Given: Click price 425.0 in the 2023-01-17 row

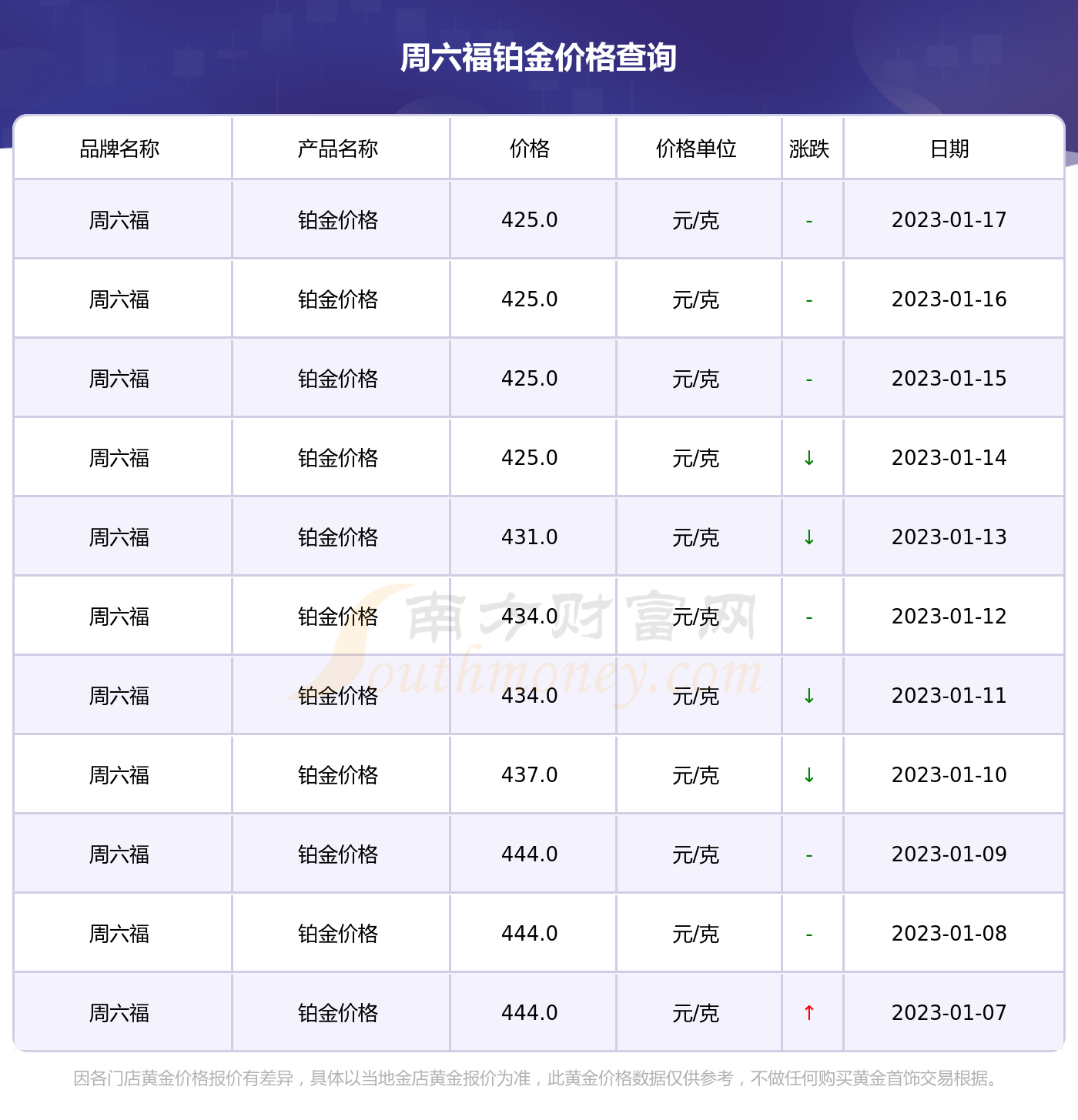Looking at the screenshot, I should pos(530,220).
